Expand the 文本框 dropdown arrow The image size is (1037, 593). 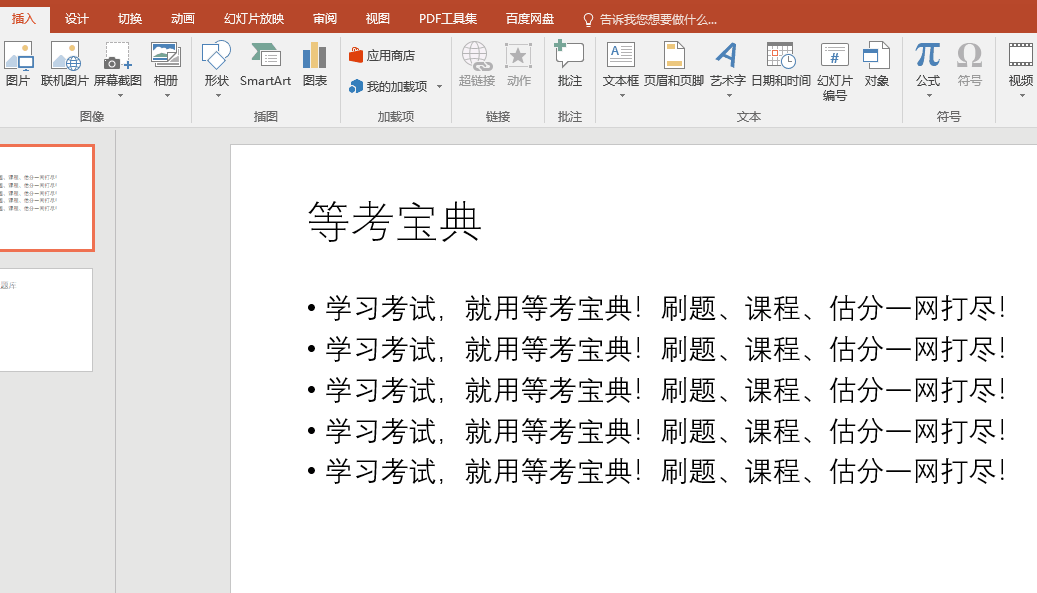click(622, 95)
